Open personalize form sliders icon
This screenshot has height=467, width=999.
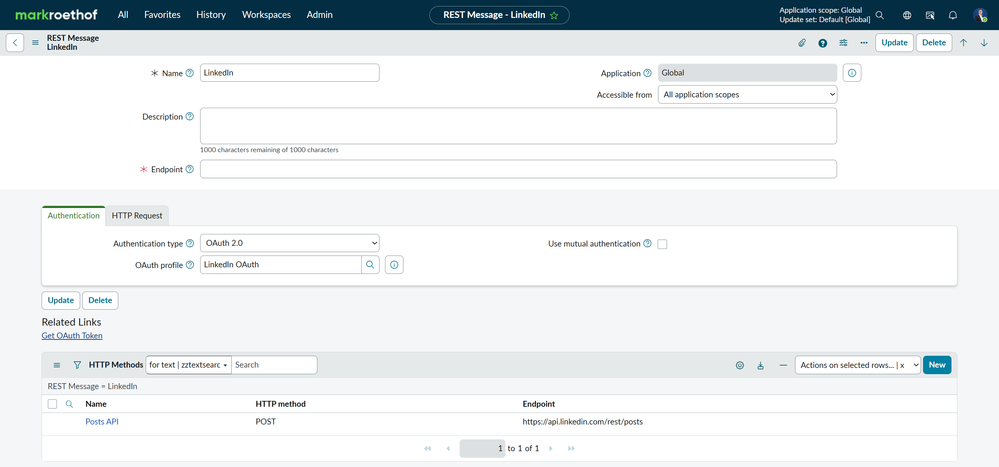pyautogui.click(x=844, y=43)
